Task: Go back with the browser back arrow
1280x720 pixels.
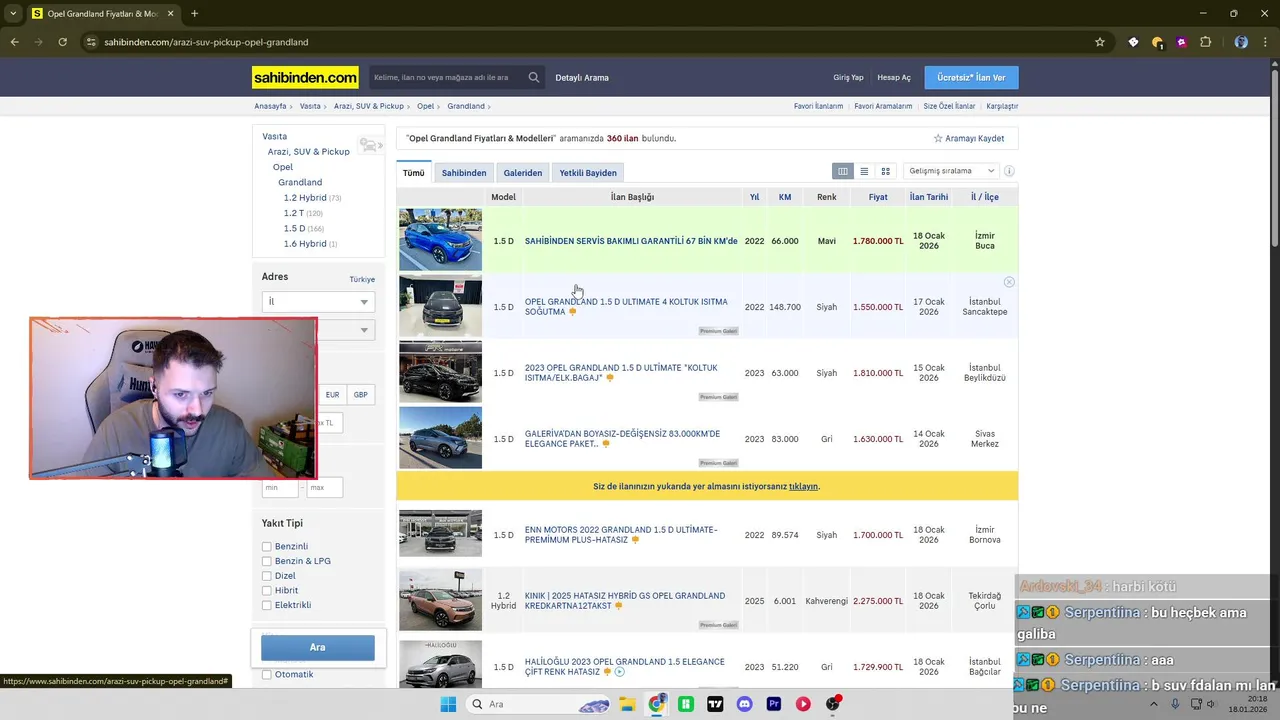Action: coord(14,42)
